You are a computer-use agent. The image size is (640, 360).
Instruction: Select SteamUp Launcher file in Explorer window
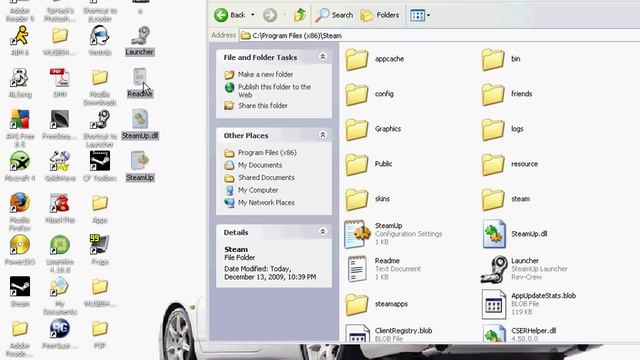(524, 269)
